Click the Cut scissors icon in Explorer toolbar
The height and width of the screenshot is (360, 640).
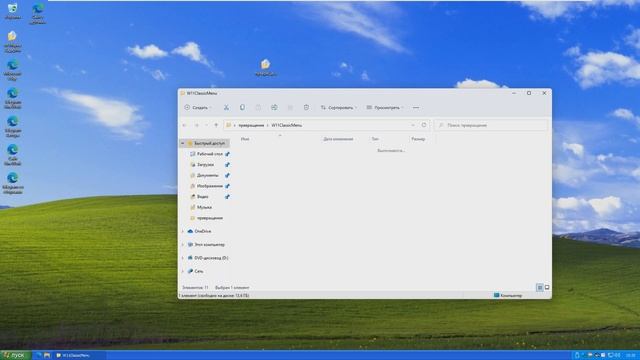coord(226,107)
